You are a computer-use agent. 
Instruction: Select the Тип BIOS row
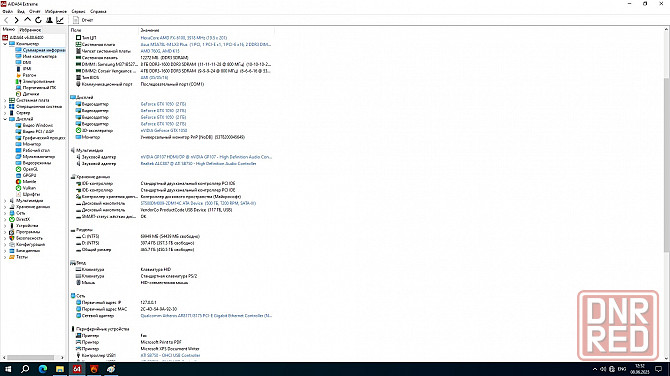(171, 78)
